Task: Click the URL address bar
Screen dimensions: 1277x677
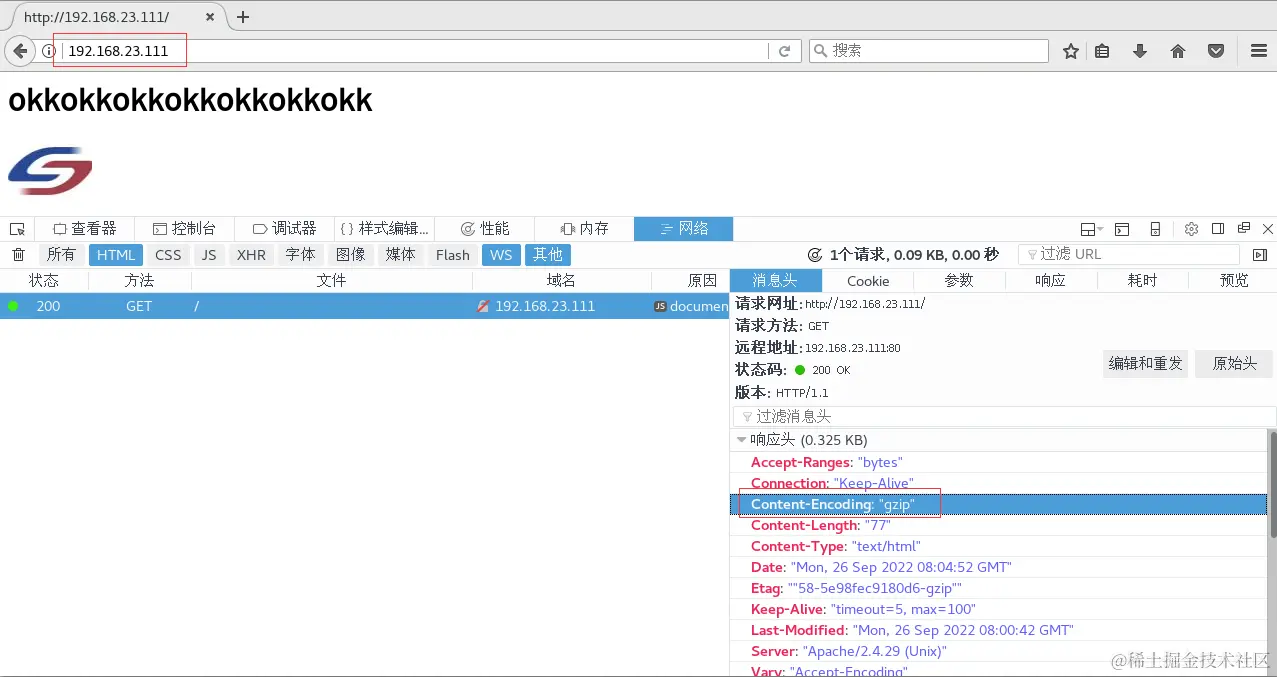Action: coord(415,51)
